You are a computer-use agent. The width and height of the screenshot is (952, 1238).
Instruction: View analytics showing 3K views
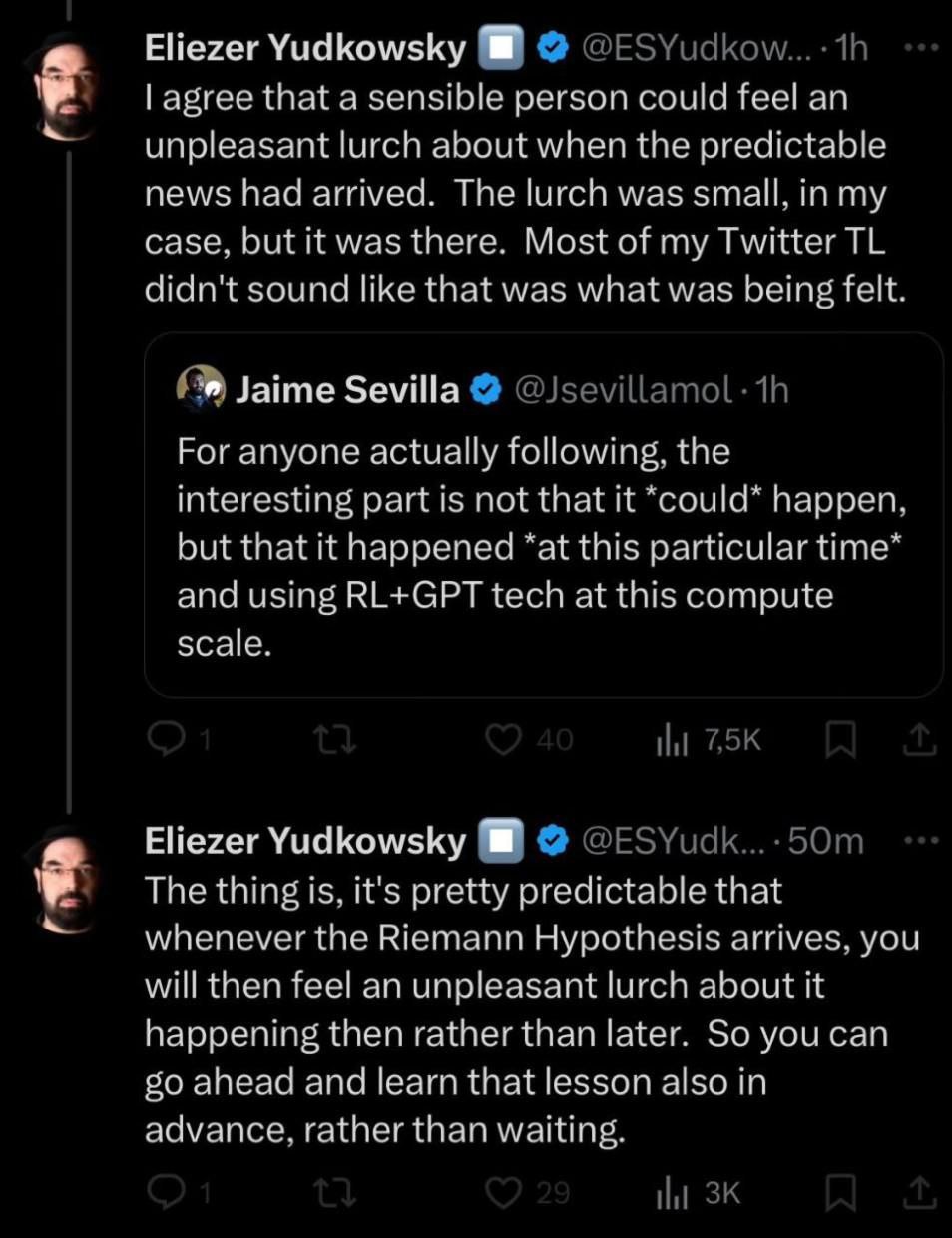tap(699, 1193)
